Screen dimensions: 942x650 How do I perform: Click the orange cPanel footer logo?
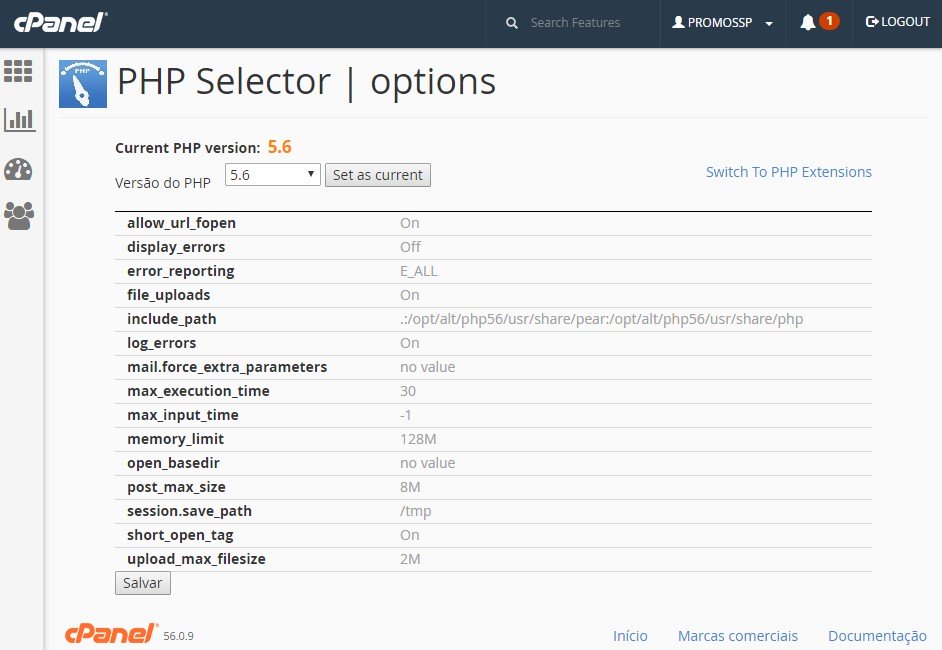[111, 634]
